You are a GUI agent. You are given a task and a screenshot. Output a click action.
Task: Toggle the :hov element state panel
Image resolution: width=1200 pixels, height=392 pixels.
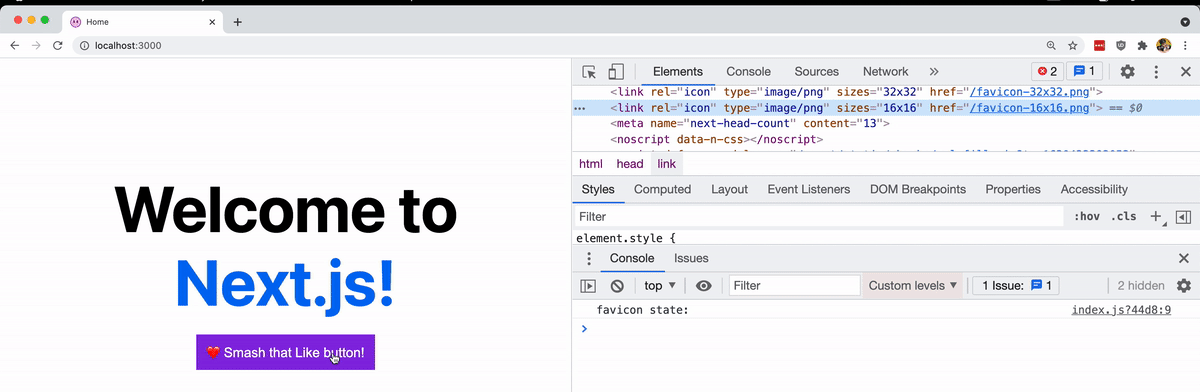[1087, 216]
